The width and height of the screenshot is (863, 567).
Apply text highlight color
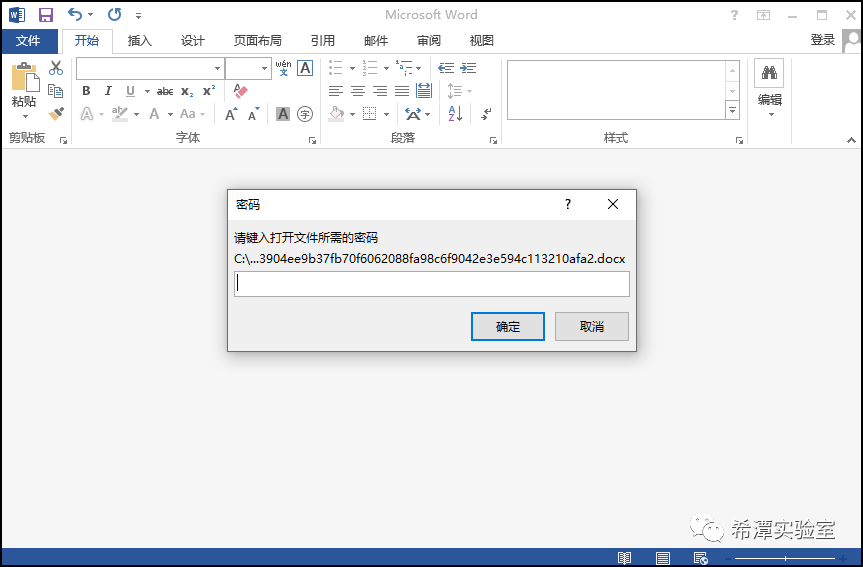point(119,114)
